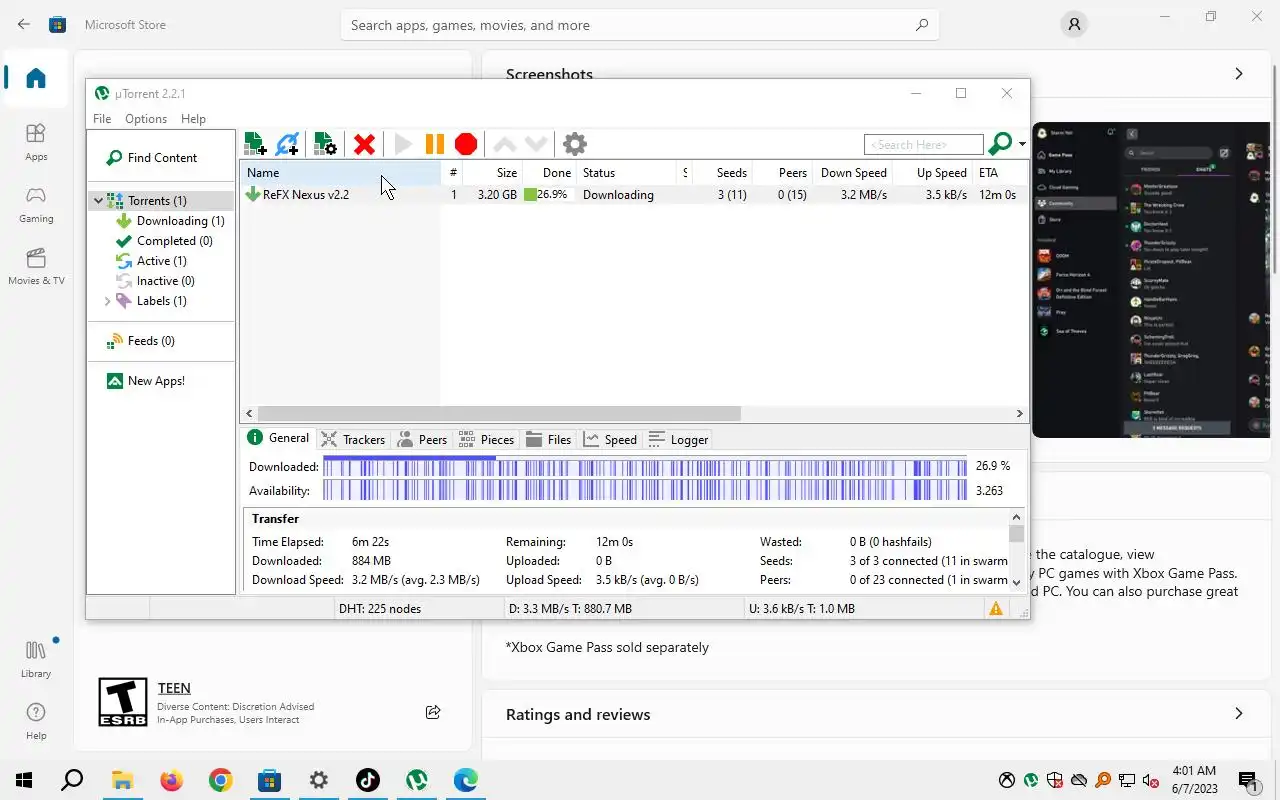Click the Create New Torrent icon
This screenshot has width=1280, height=800.
pos(325,144)
